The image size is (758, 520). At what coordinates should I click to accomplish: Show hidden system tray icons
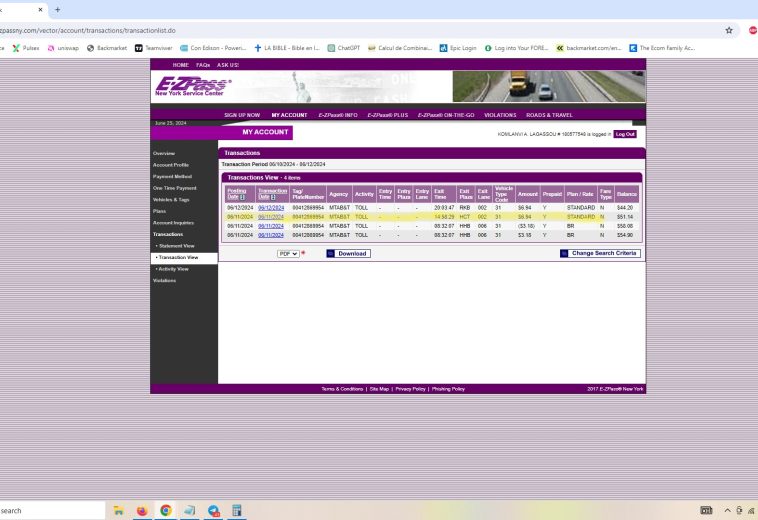728,510
